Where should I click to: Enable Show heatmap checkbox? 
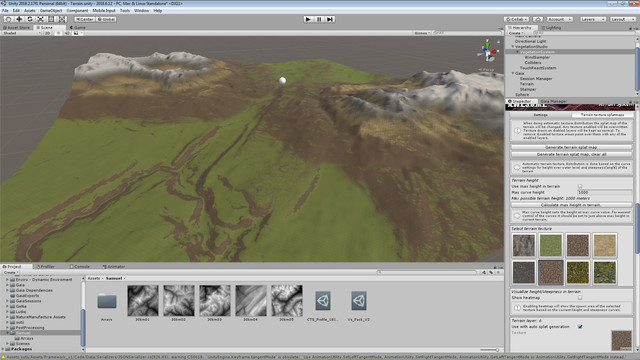(580, 298)
